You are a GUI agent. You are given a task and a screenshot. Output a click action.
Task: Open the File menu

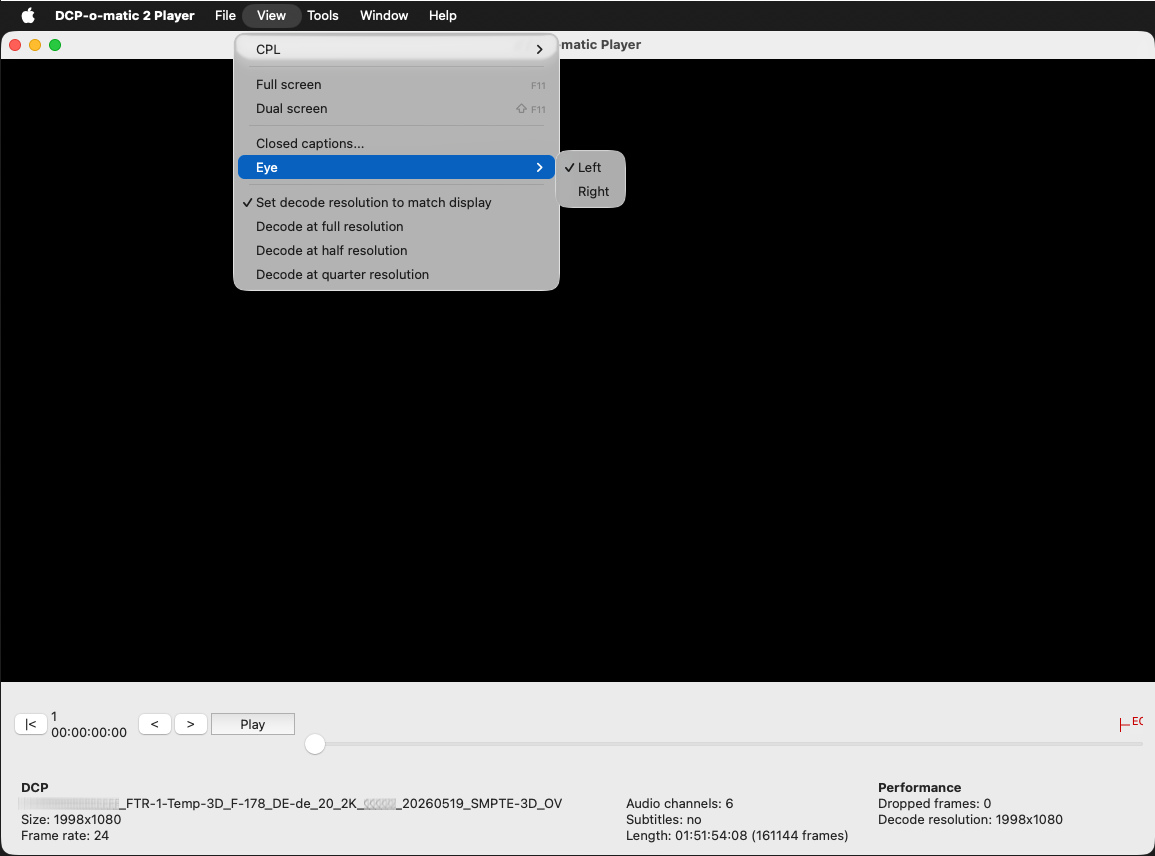[x=225, y=15]
